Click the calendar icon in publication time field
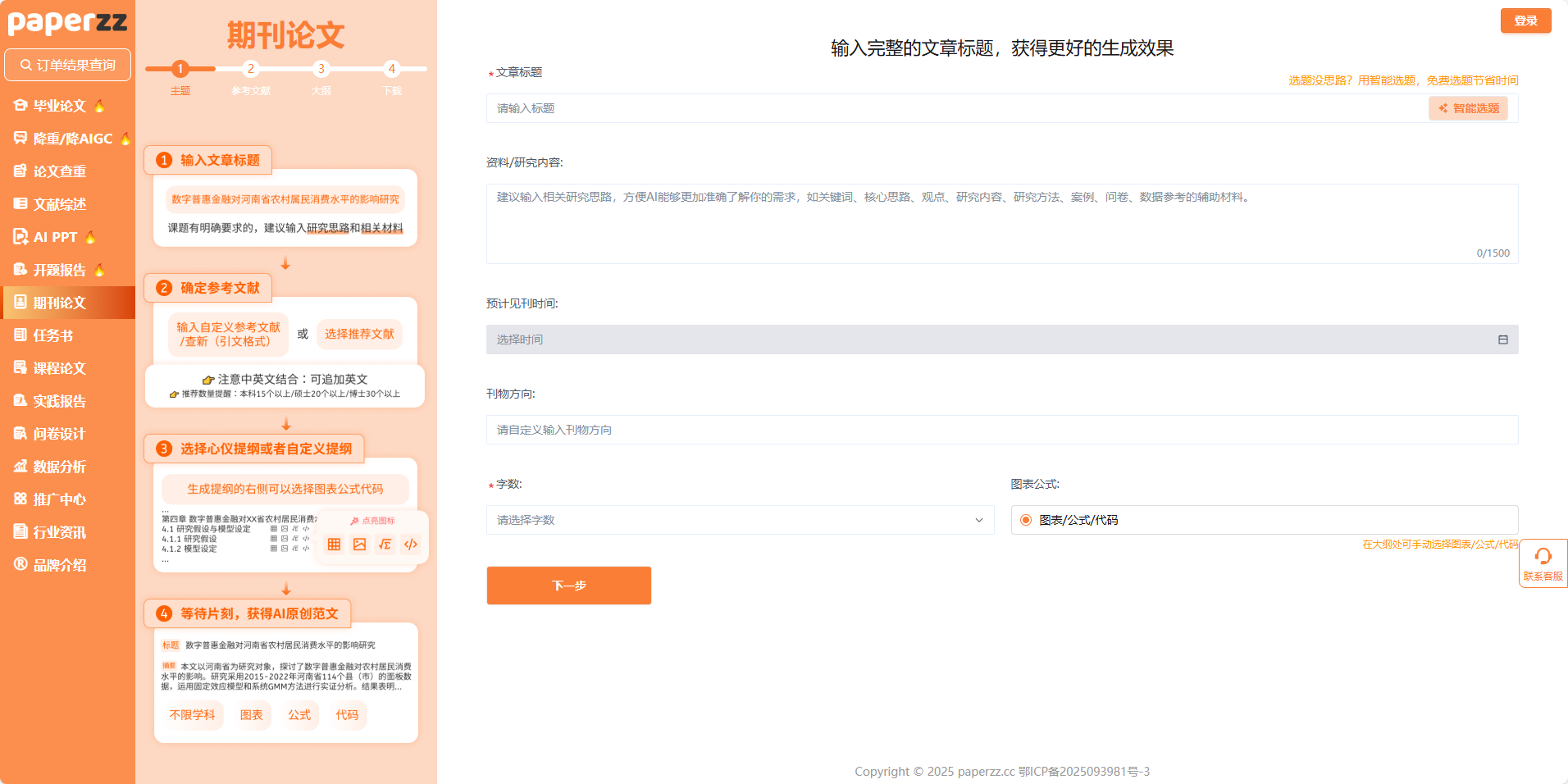The height and width of the screenshot is (784, 1568). click(x=1502, y=340)
